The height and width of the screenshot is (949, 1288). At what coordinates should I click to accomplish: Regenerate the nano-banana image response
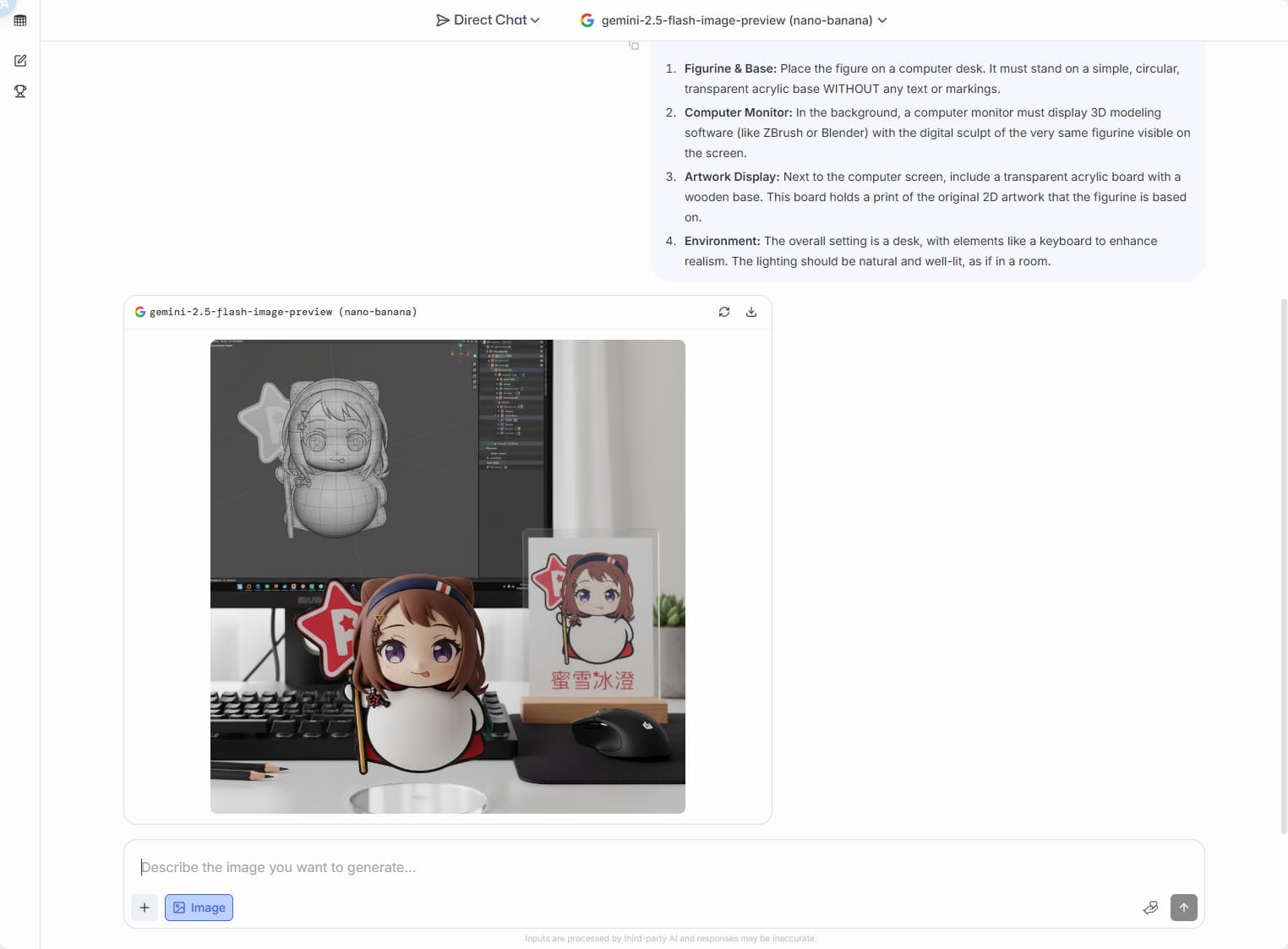click(x=724, y=312)
